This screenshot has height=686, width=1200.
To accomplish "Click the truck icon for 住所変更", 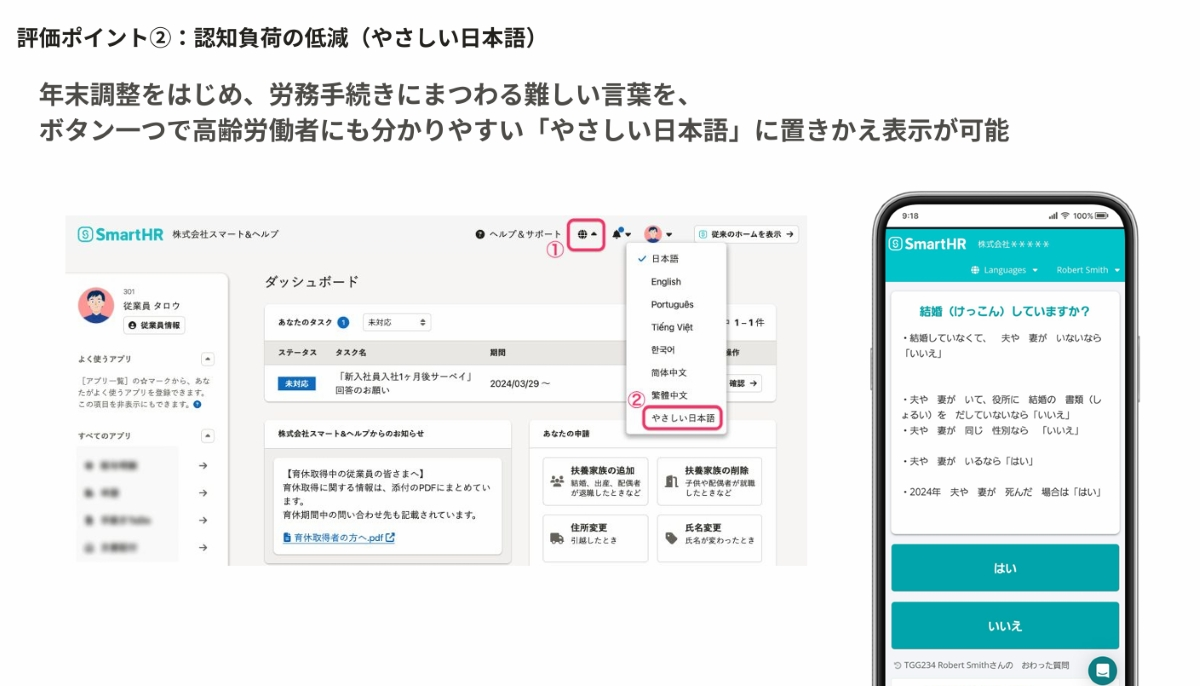I will (x=557, y=537).
